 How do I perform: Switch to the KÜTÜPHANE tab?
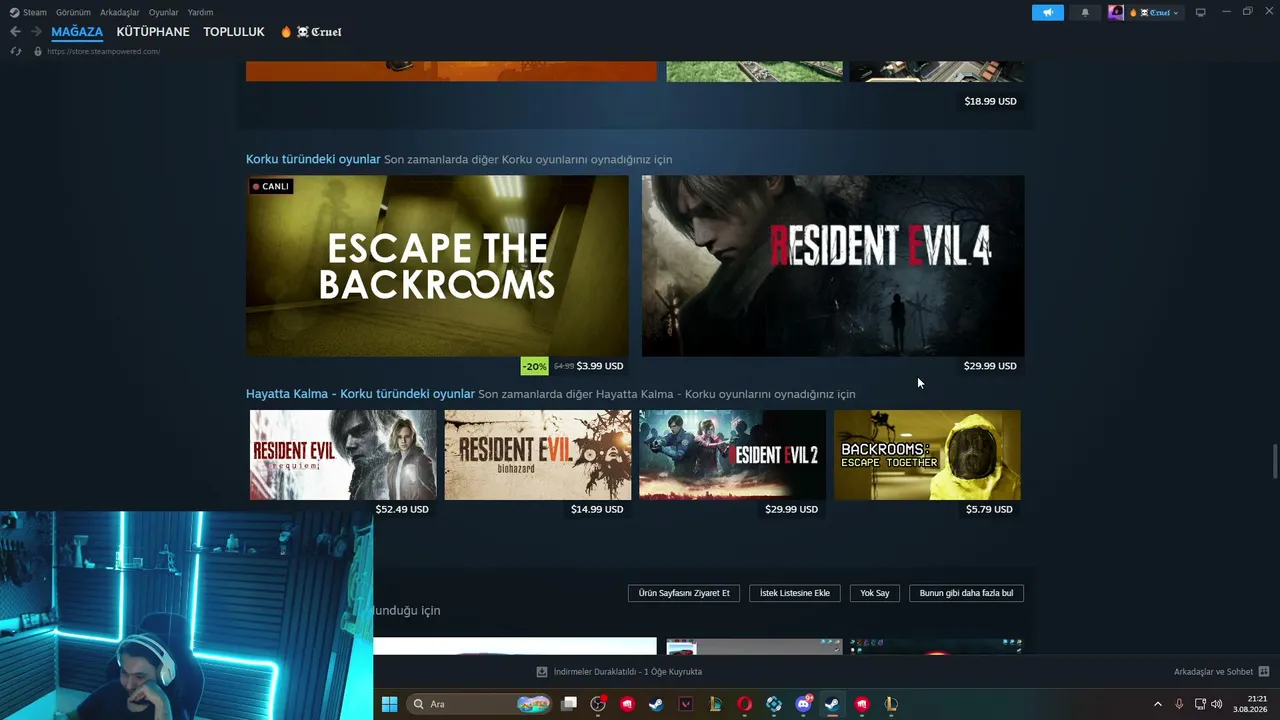click(153, 32)
